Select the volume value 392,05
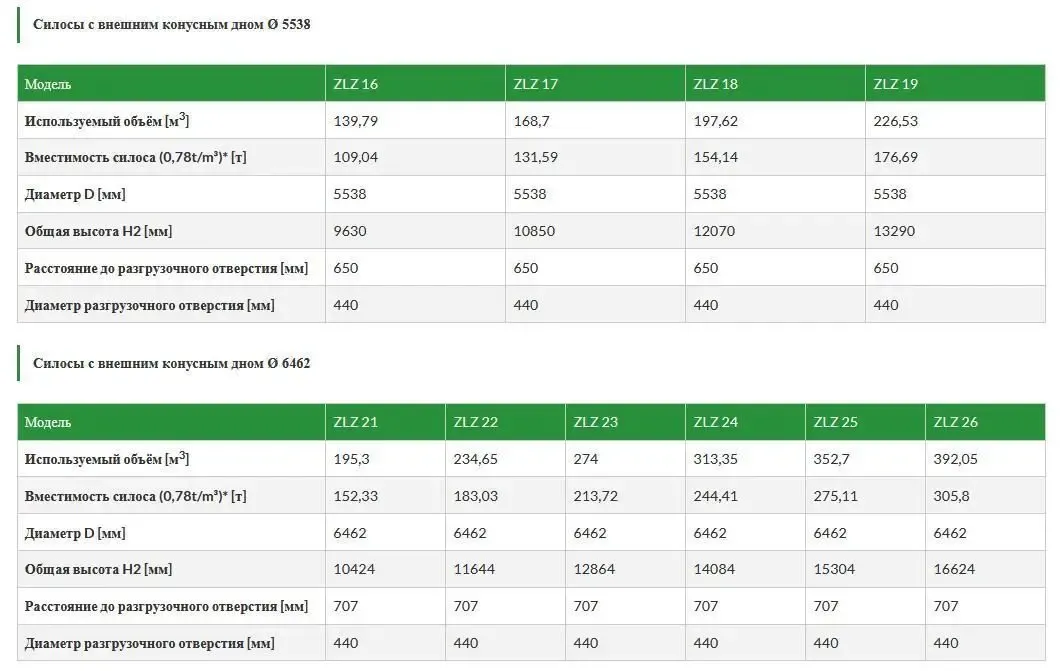 (x=956, y=459)
